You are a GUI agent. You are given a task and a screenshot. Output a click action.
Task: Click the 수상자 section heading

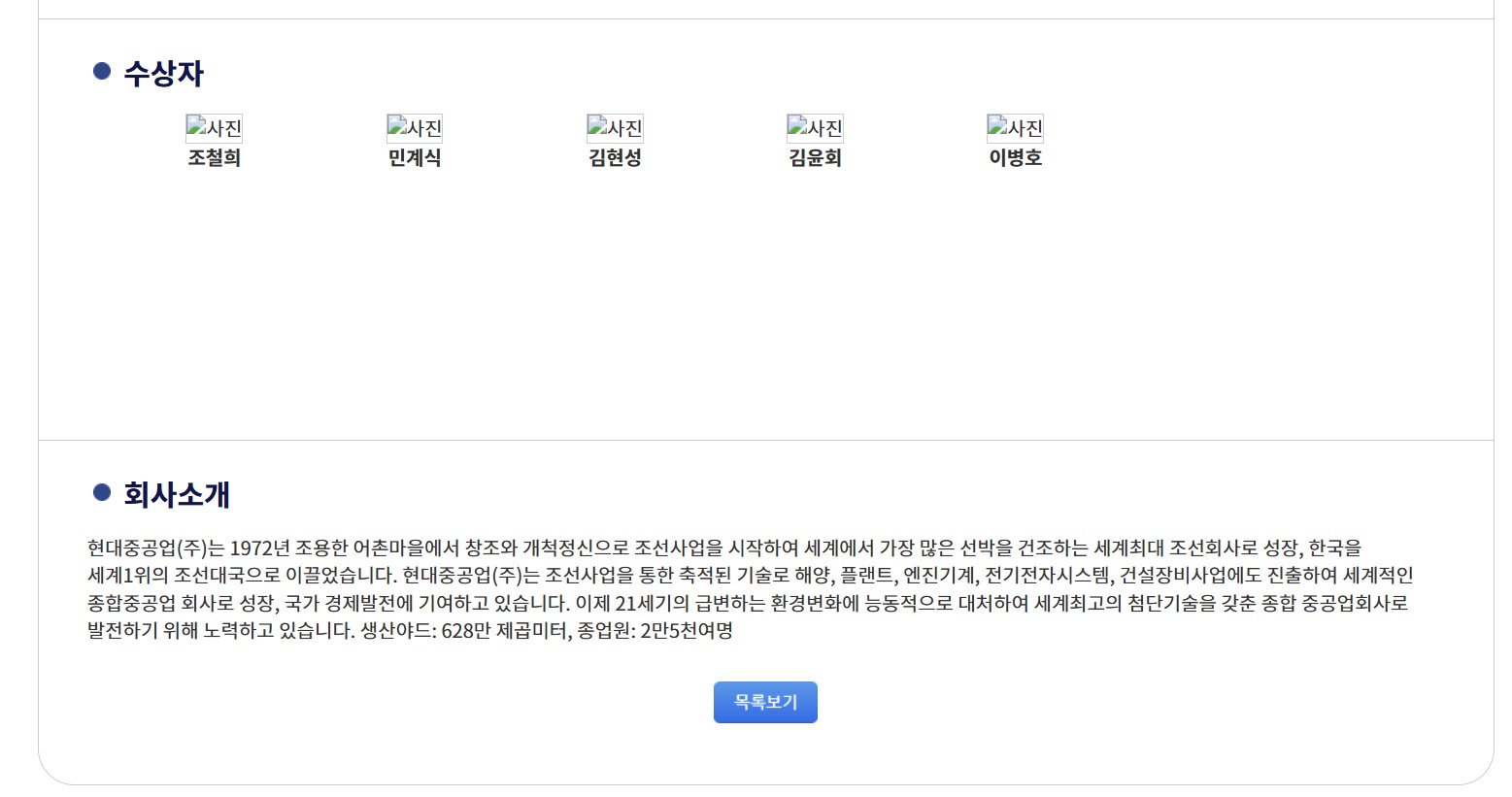pyautogui.click(x=163, y=73)
